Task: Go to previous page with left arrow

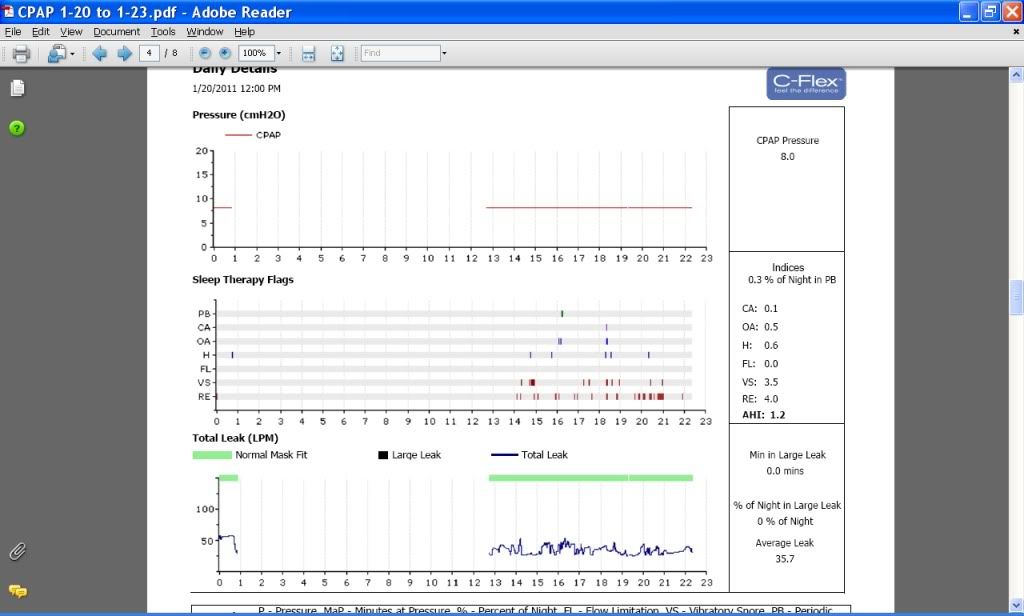Action: point(100,53)
